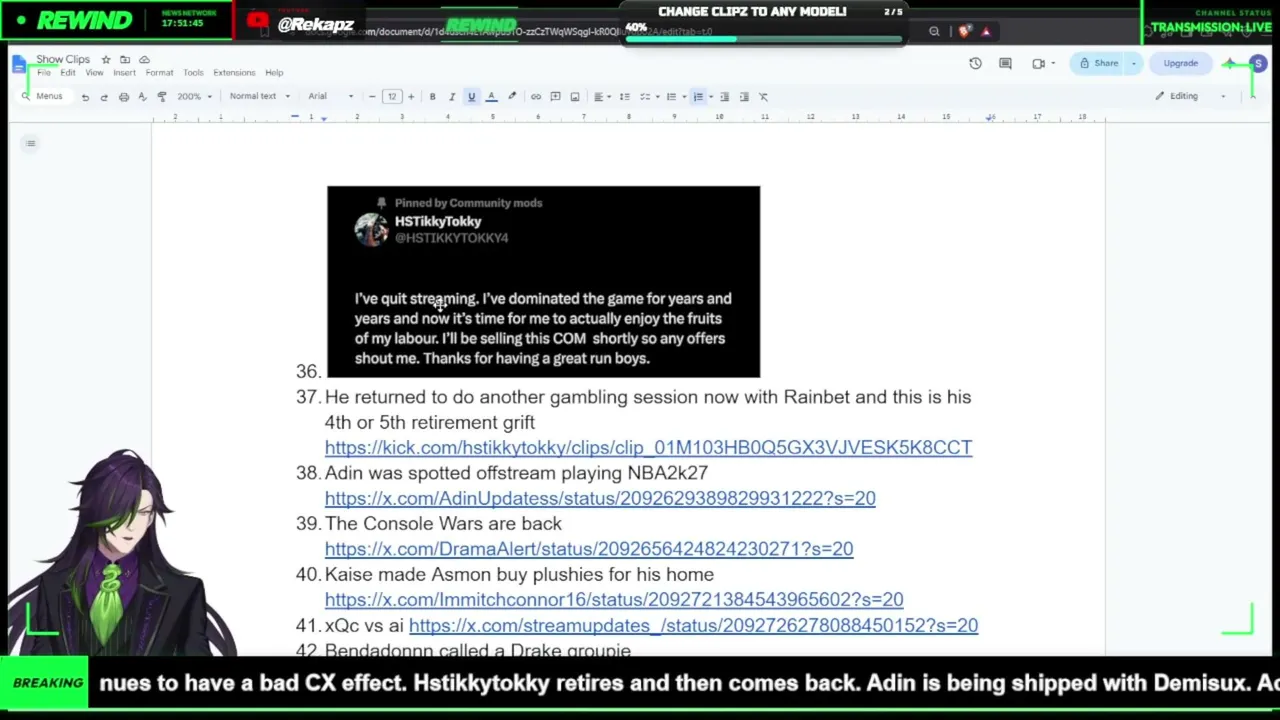Image resolution: width=1280 pixels, height=720 pixels.
Task: Insert an image from the toolbar
Action: (x=575, y=97)
